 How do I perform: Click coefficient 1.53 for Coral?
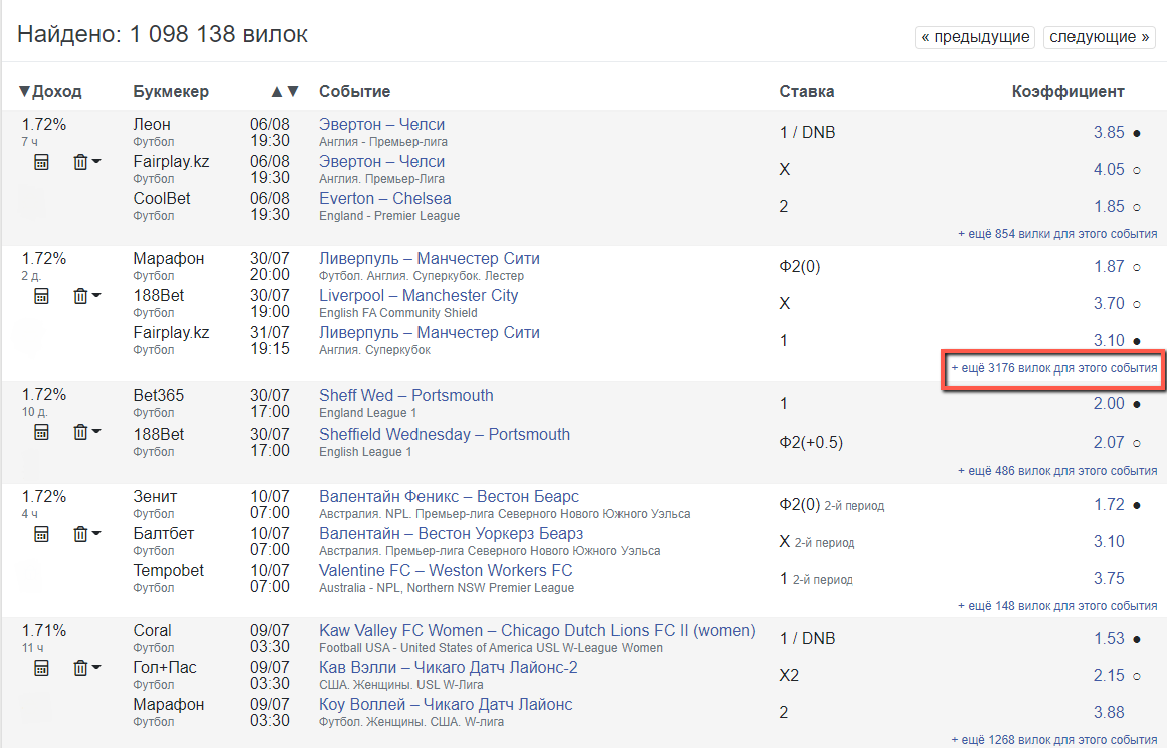click(x=1109, y=639)
